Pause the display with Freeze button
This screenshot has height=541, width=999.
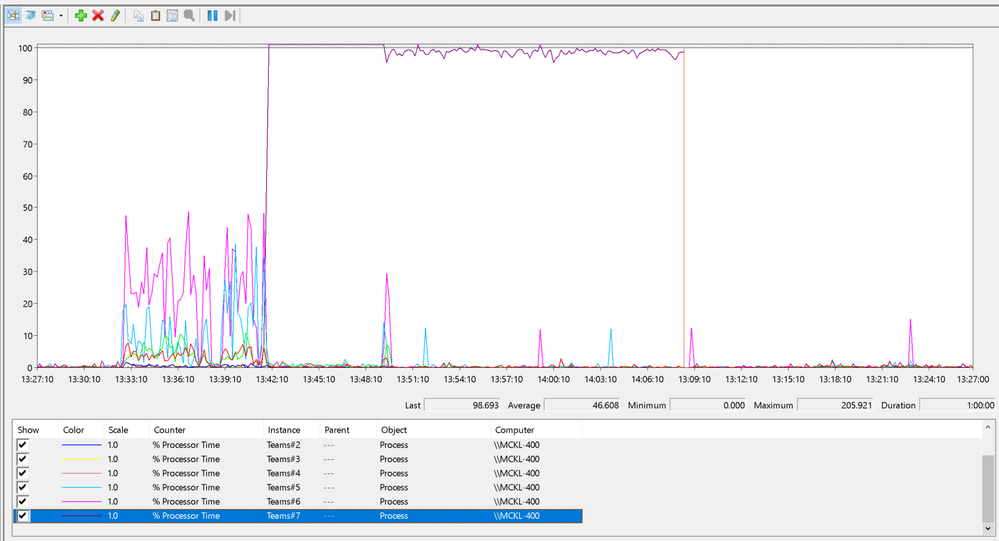[x=212, y=15]
